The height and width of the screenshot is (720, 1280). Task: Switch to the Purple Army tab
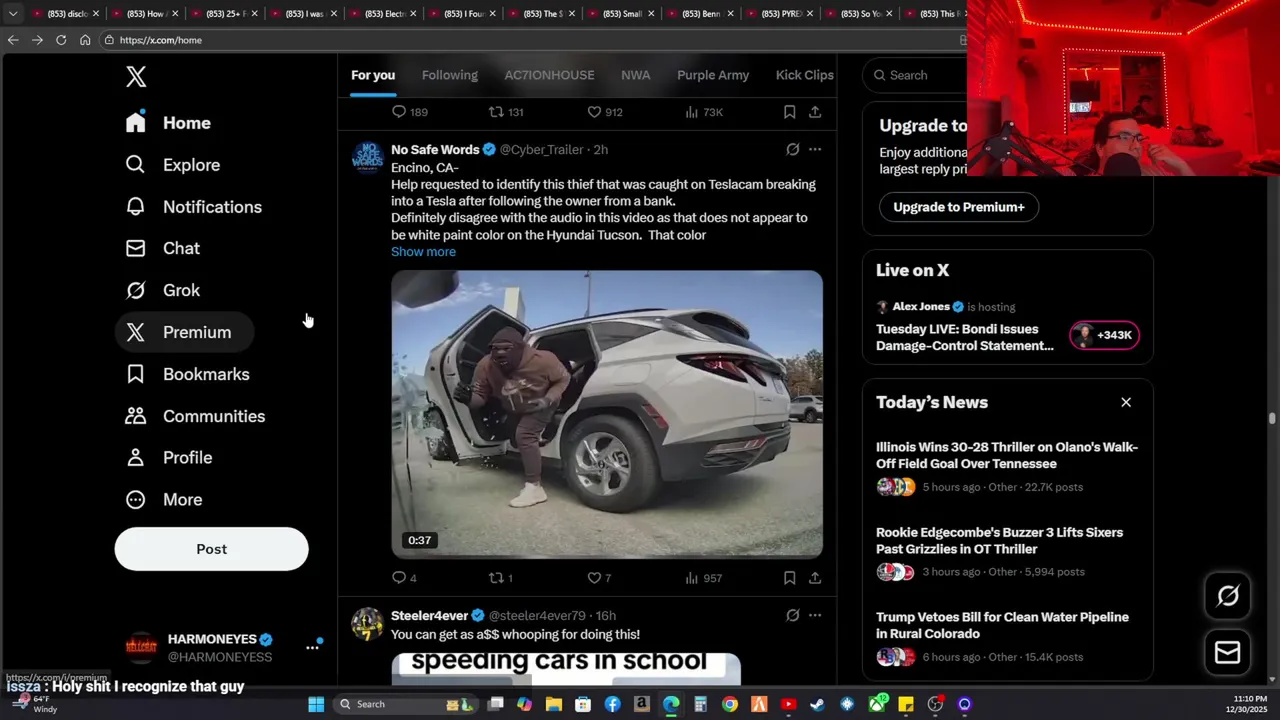coord(713,75)
